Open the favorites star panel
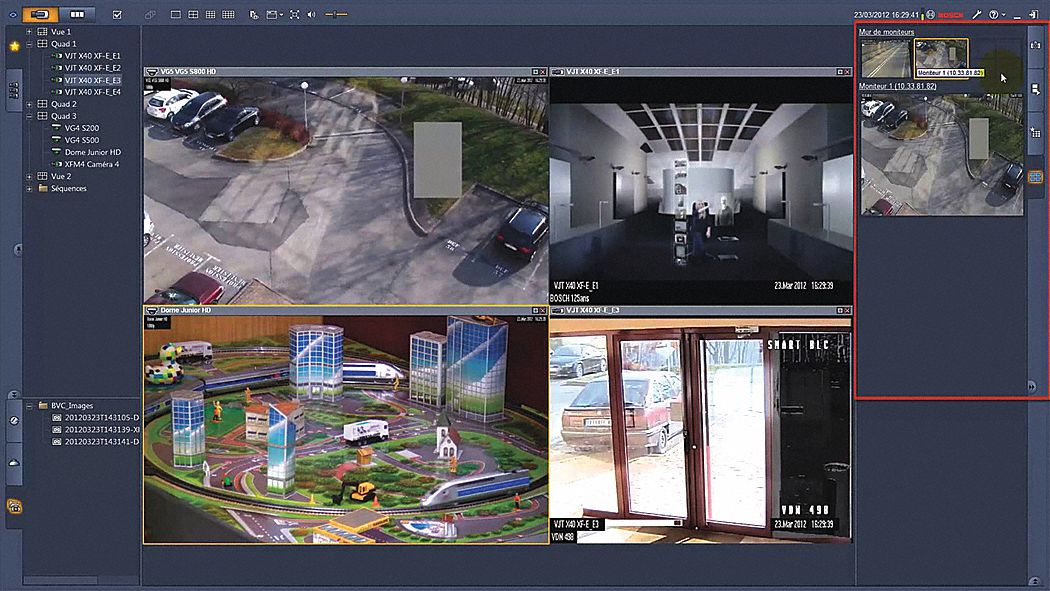The height and width of the screenshot is (591, 1050). point(14,45)
